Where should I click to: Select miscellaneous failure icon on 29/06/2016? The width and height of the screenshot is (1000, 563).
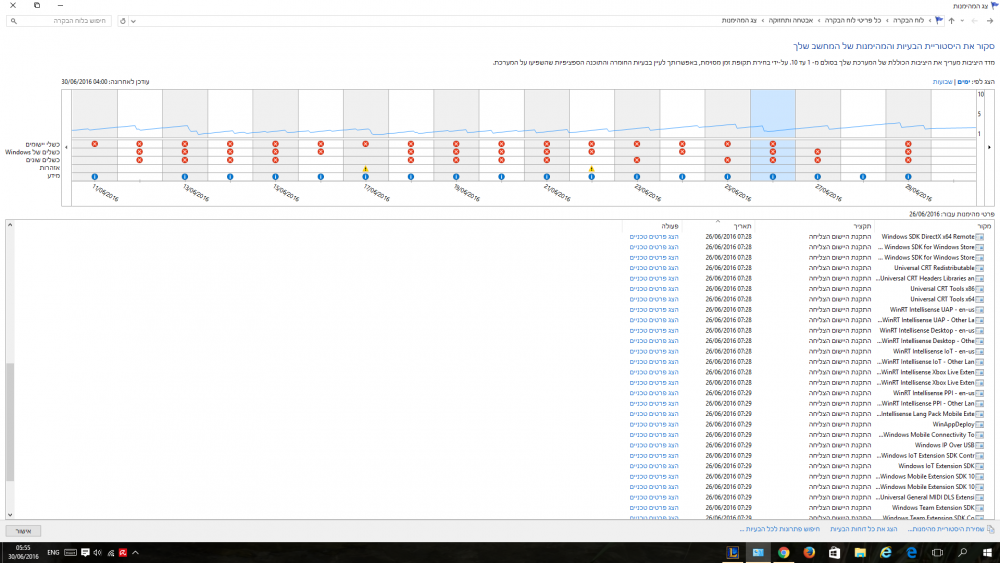click(908, 160)
